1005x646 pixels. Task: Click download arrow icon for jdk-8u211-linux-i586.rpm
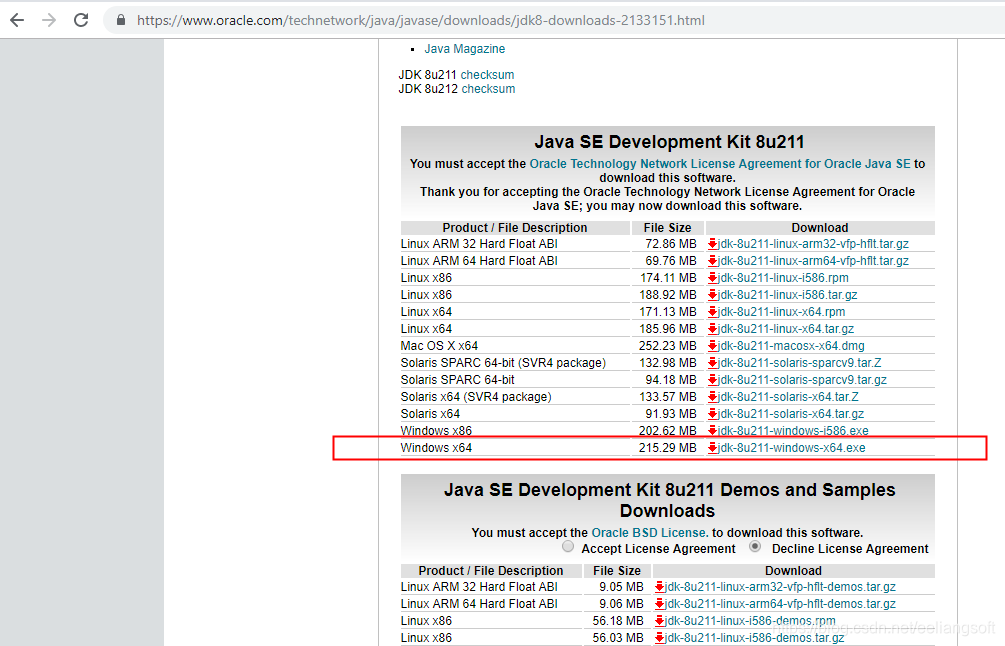712,278
